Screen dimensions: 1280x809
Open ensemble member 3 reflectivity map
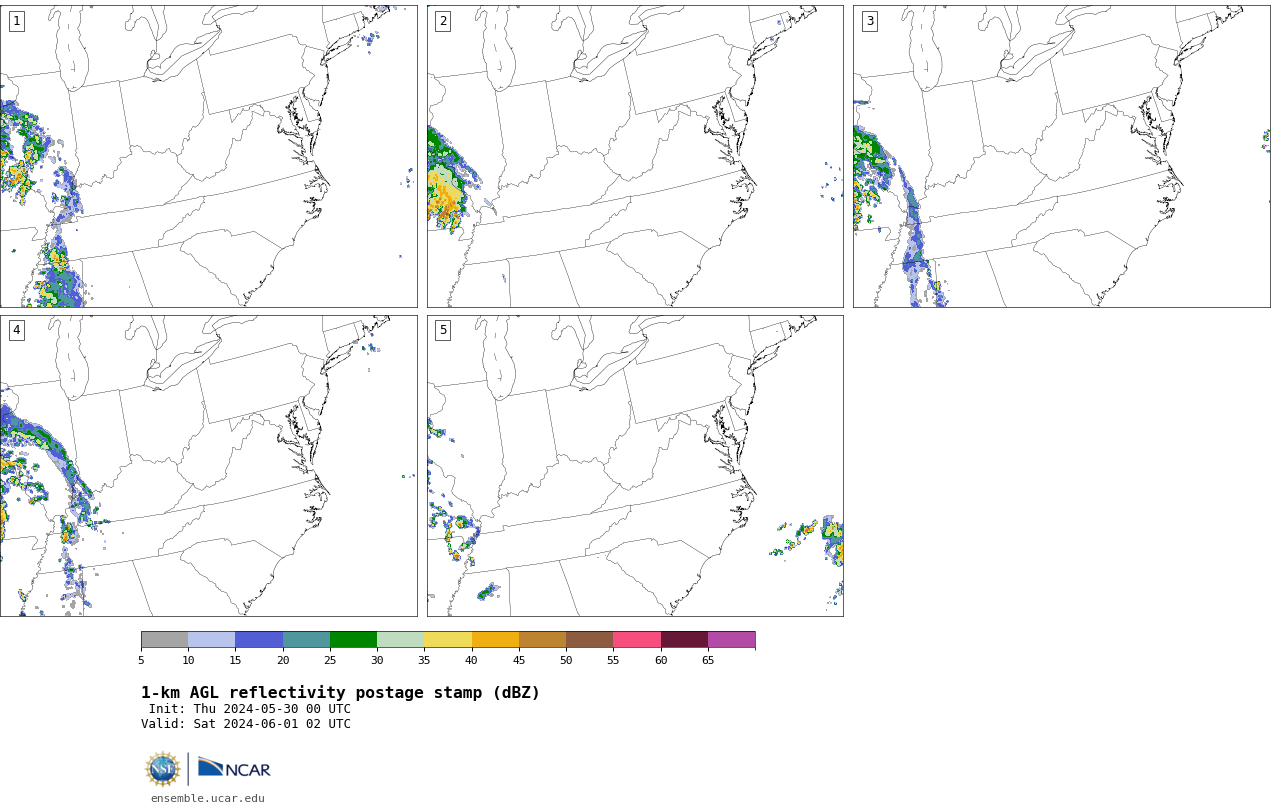(1061, 156)
